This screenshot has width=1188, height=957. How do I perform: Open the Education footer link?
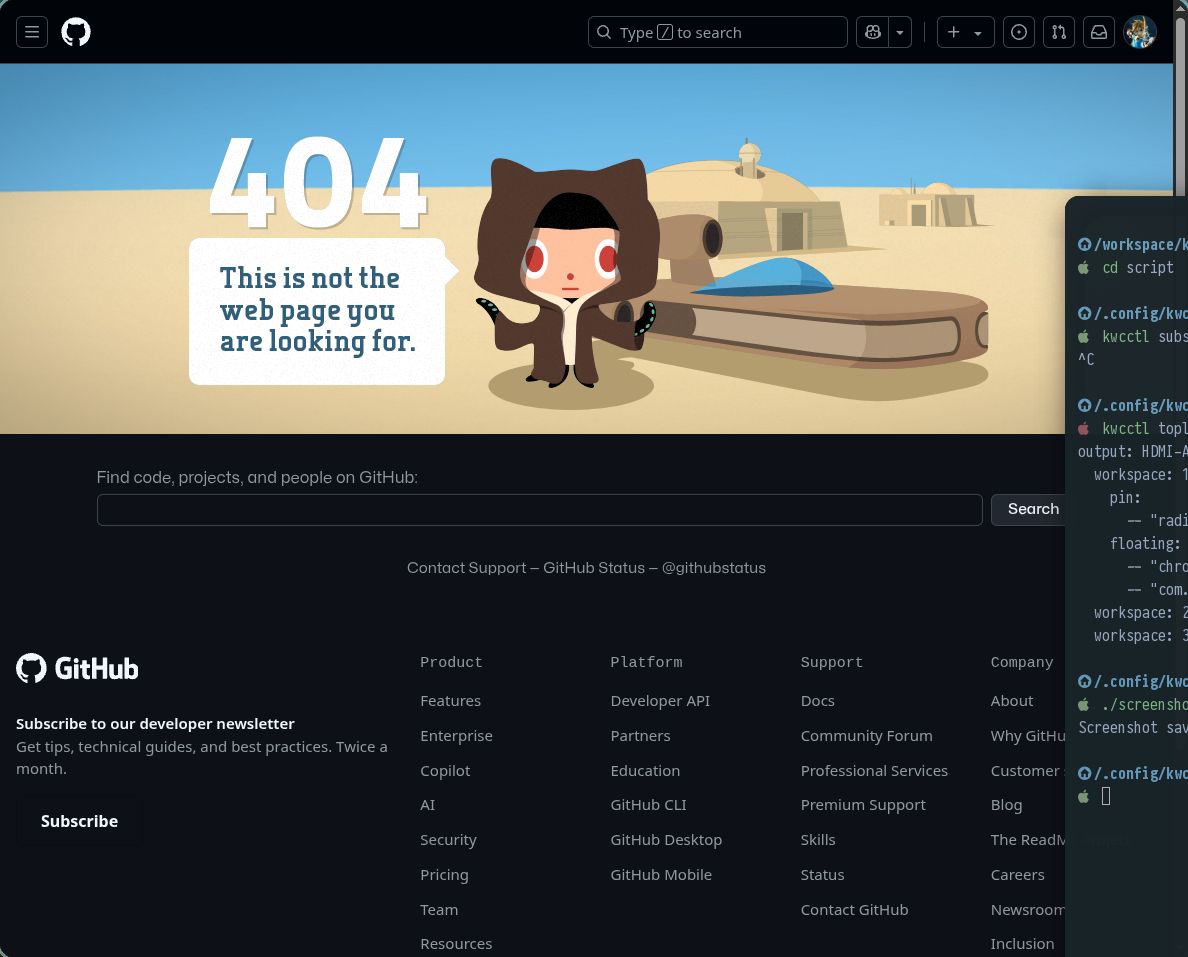pyautogui.click(x=646, y=771)
